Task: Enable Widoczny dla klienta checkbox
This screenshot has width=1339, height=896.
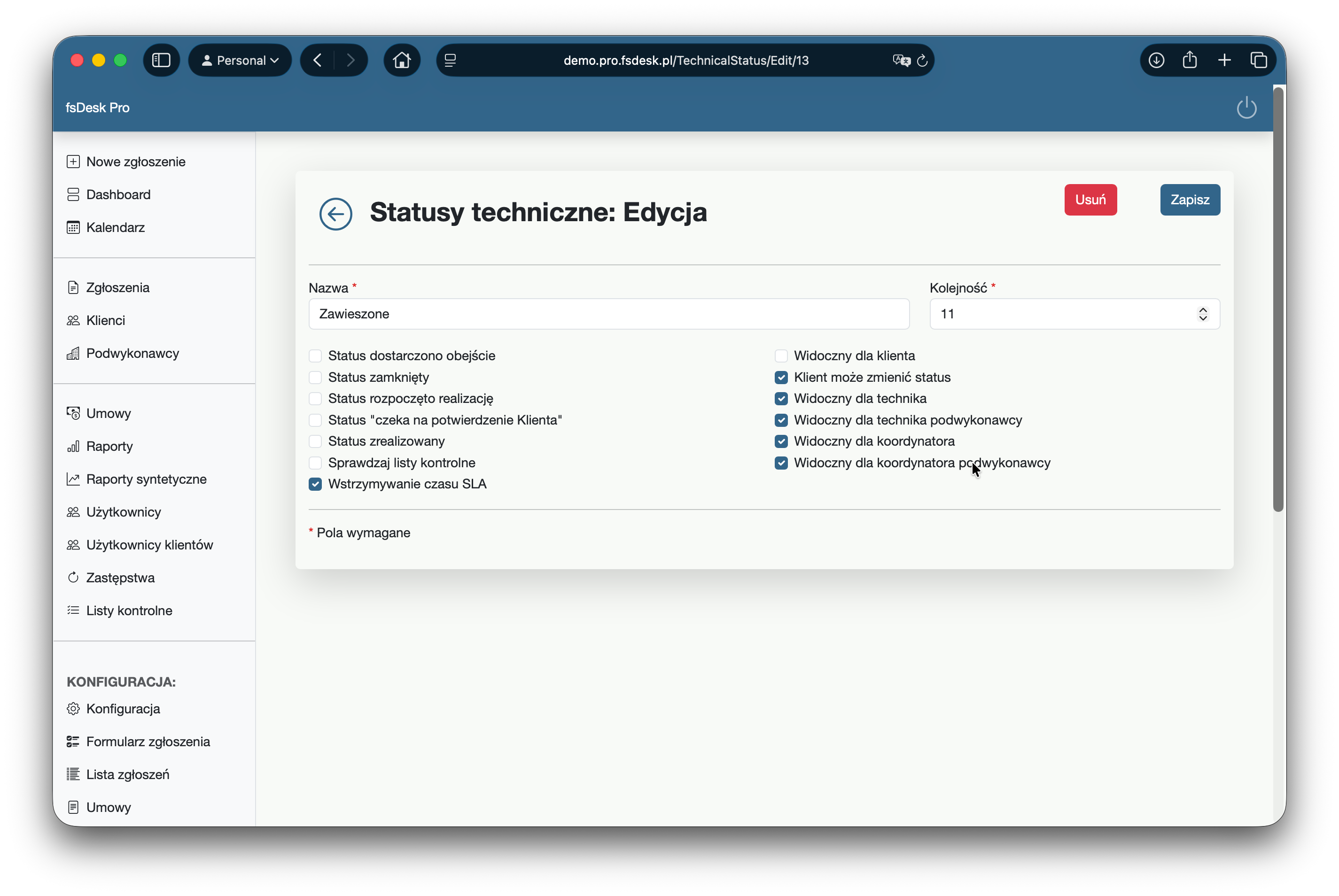Action: click(x=781, y=355)
